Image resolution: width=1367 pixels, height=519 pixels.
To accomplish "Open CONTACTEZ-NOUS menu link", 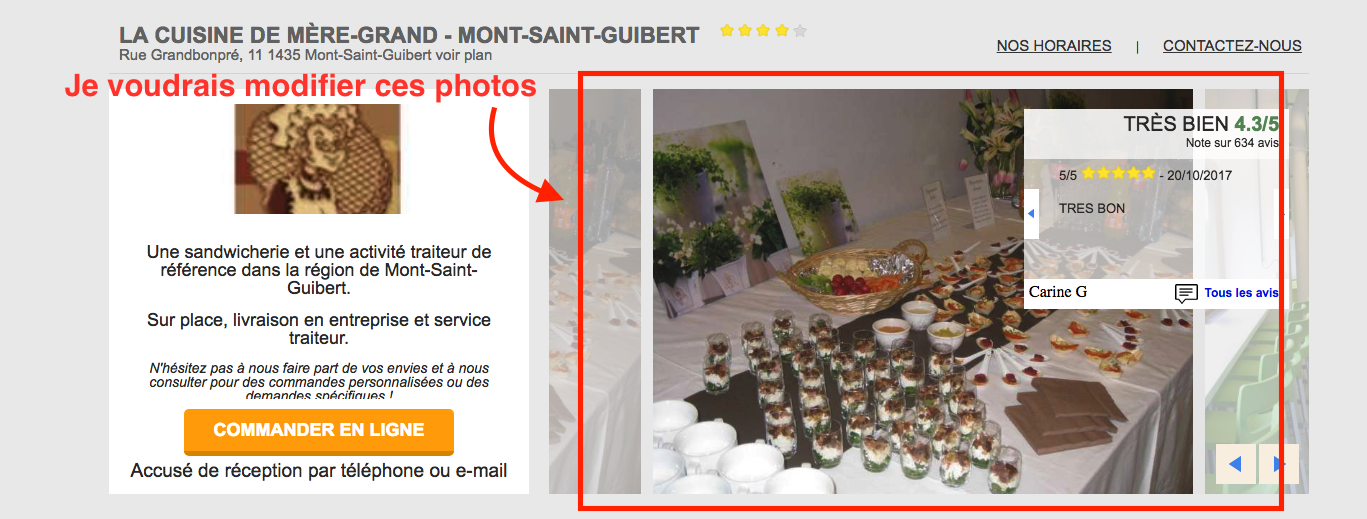I will tap(1232, 46).
